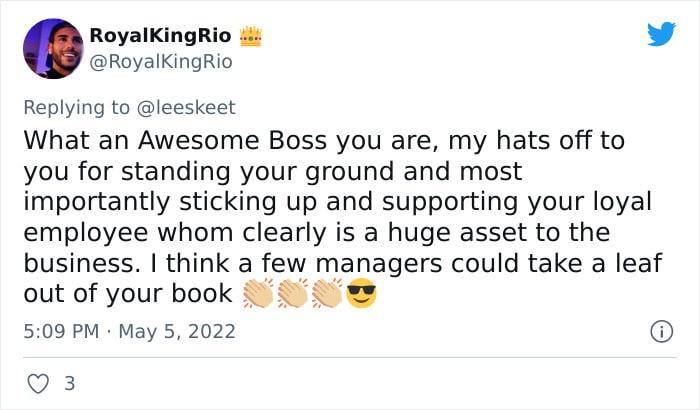Open the bold RoyalKingRio display name
Image resolution: width=700 pixels, height=410 pixels.
pos(161,36)
